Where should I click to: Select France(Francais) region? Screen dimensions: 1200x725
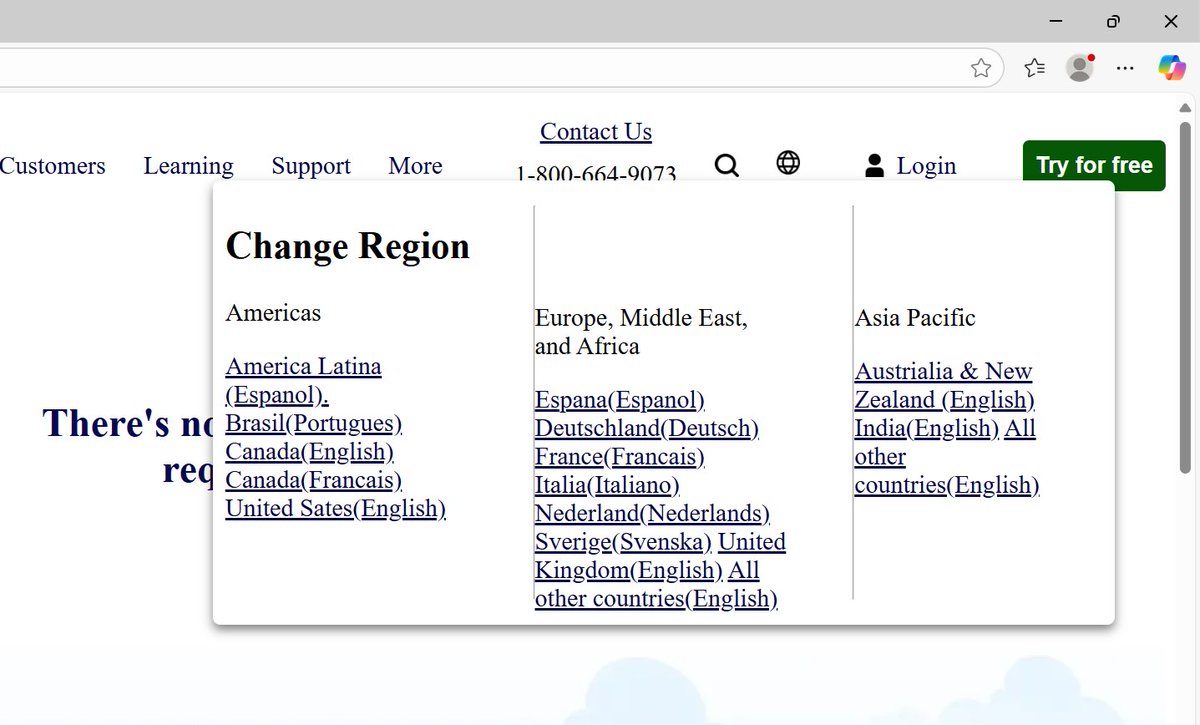tap(620, 457)
